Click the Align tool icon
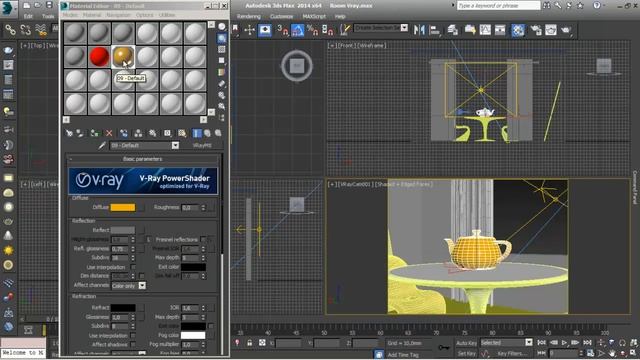Viewport: 640px width, 360px height. tap(435, 30)
